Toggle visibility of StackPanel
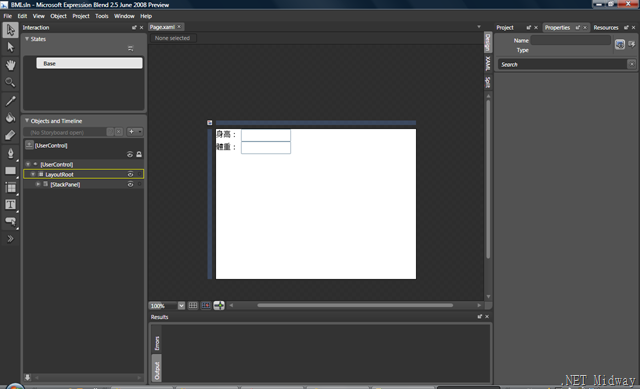Screen dimensions: 640x389 130,184
